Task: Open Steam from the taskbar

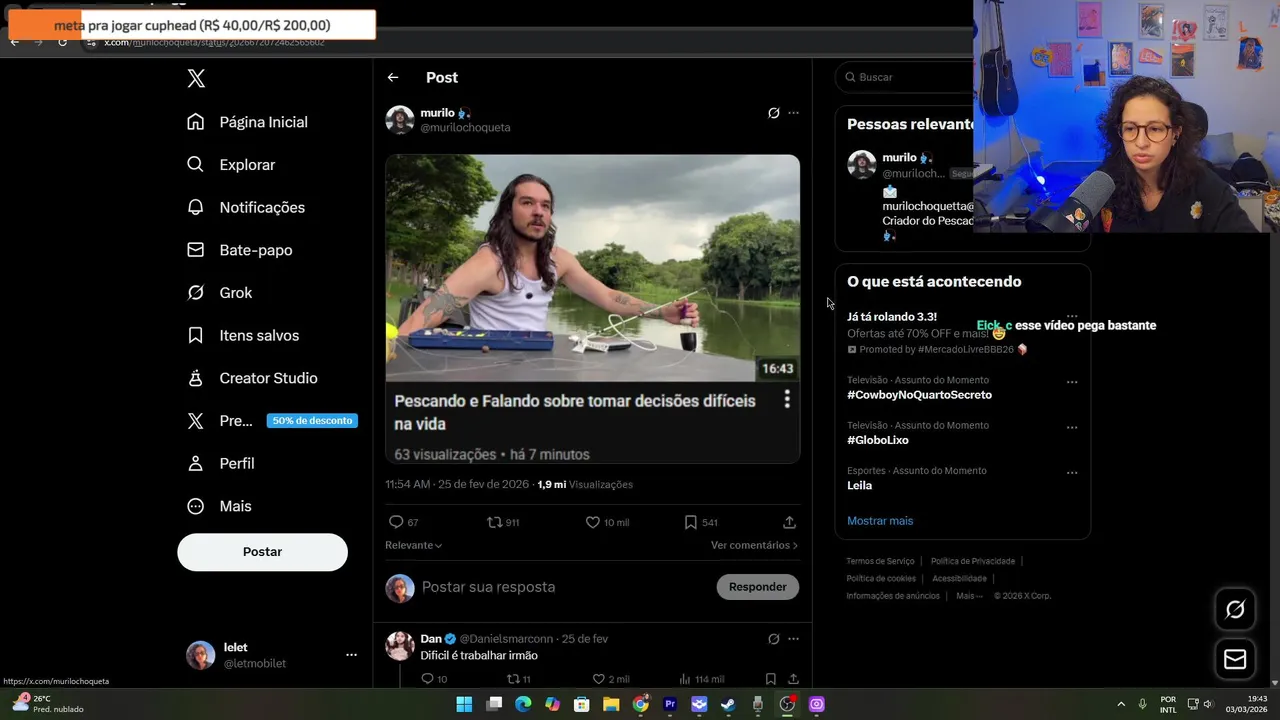Action: [728, 704]
